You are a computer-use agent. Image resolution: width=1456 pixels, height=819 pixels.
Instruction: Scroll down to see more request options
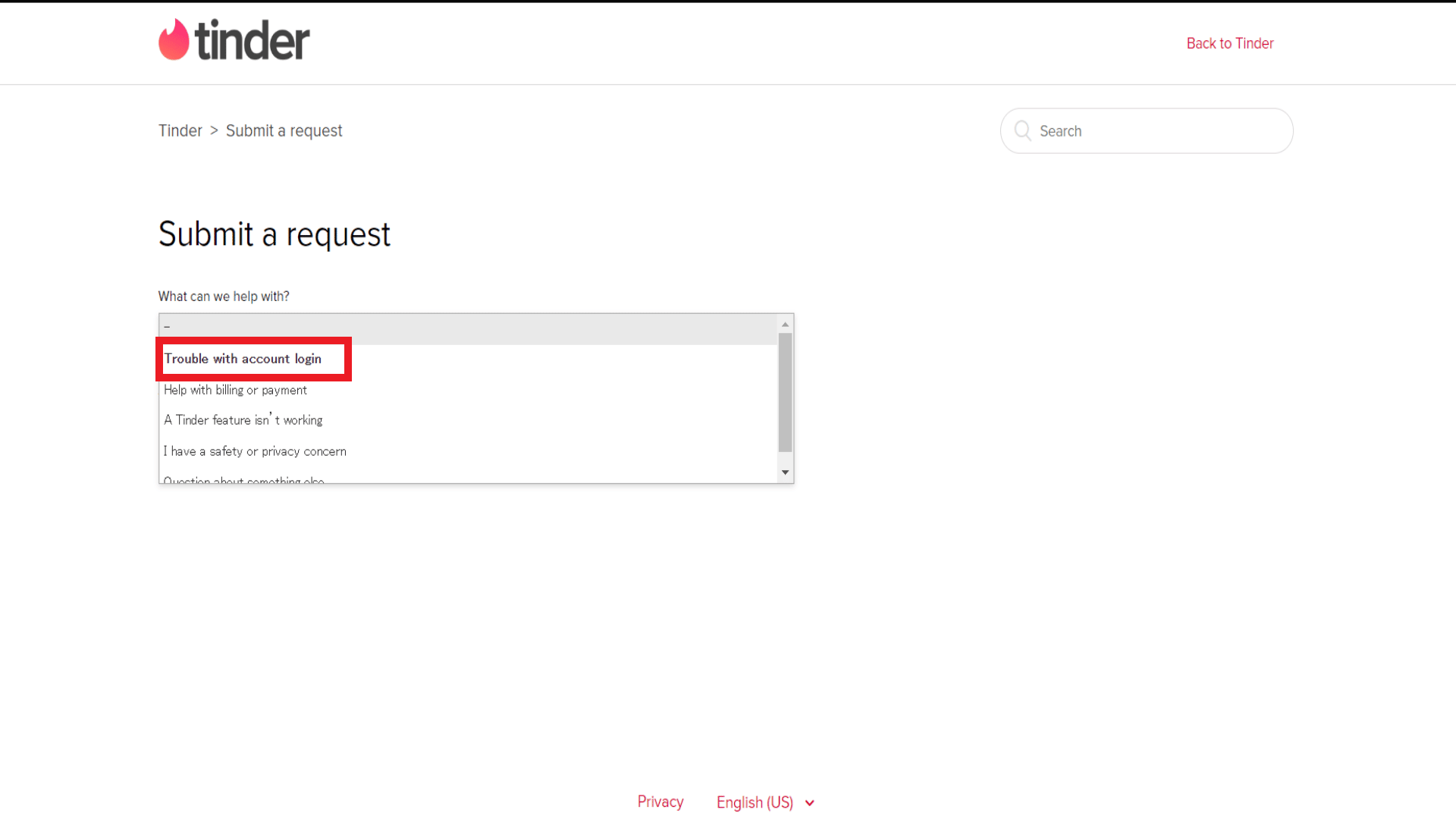(785, 471)
